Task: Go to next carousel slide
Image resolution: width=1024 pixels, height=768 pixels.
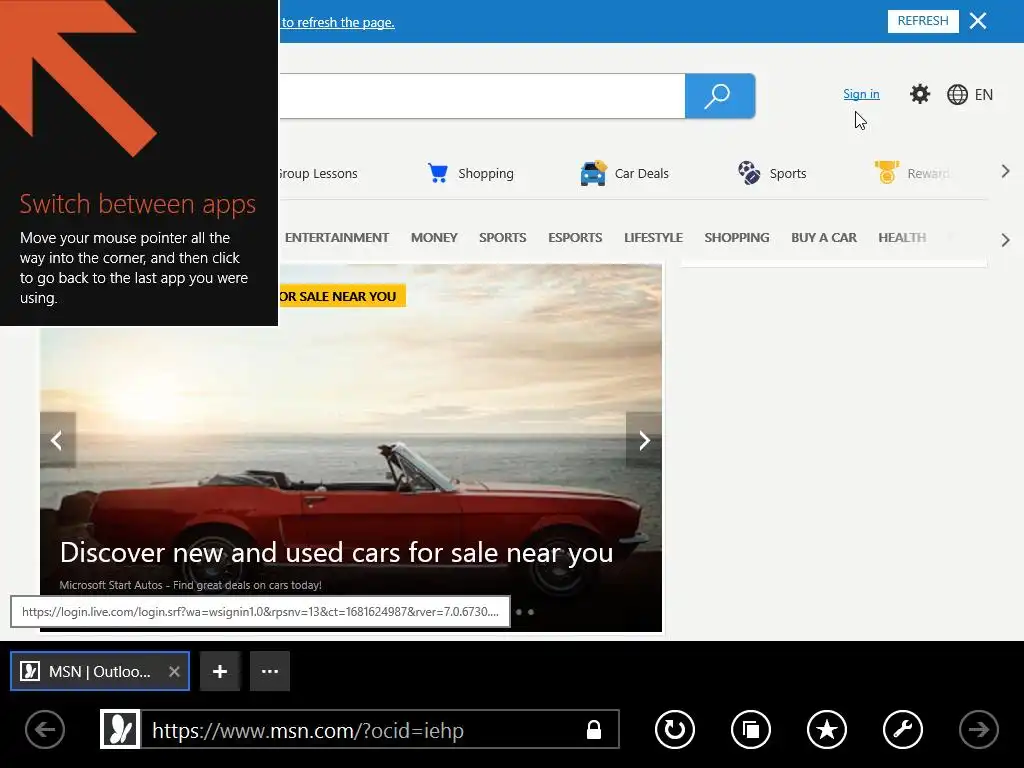Action: (x=643, y=440)
